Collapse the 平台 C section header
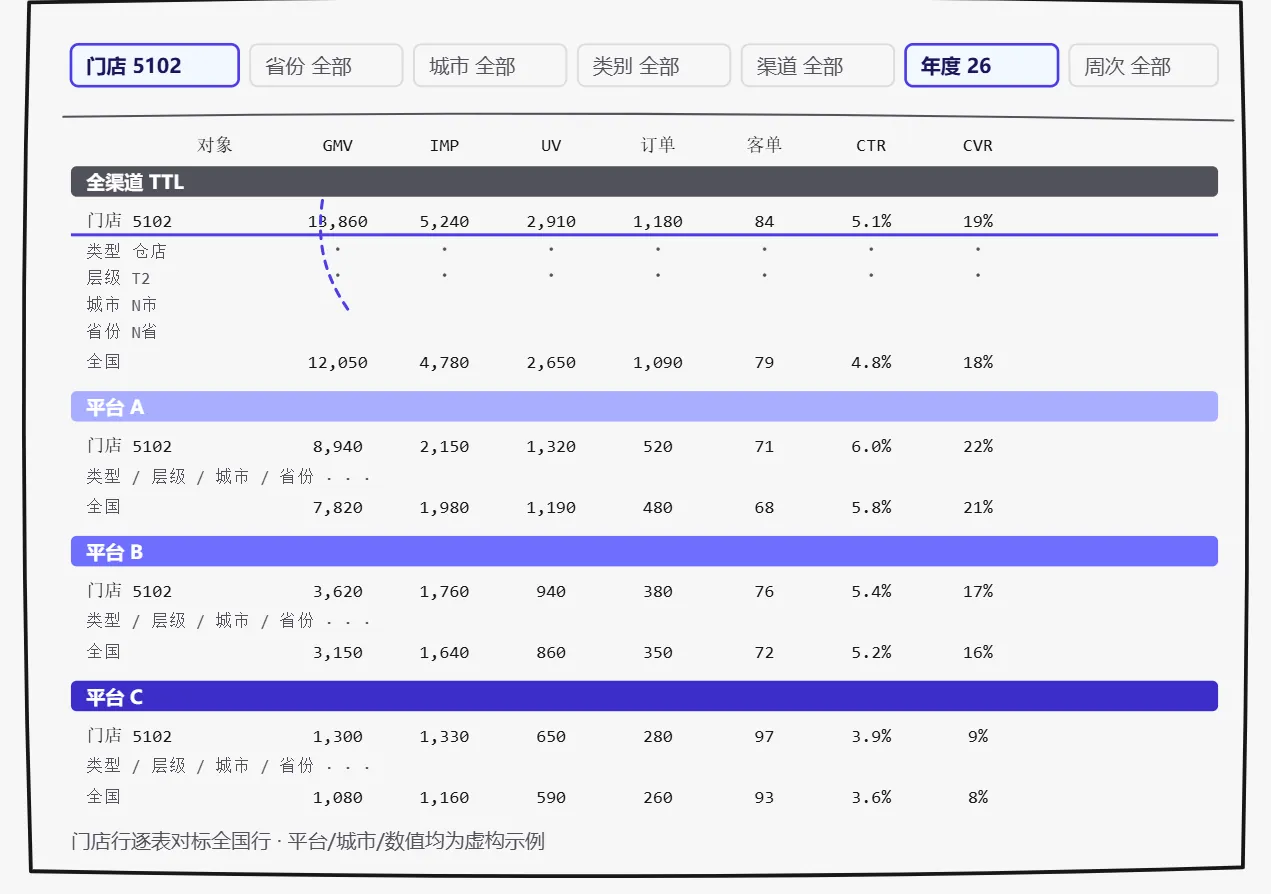 (644, 697)
